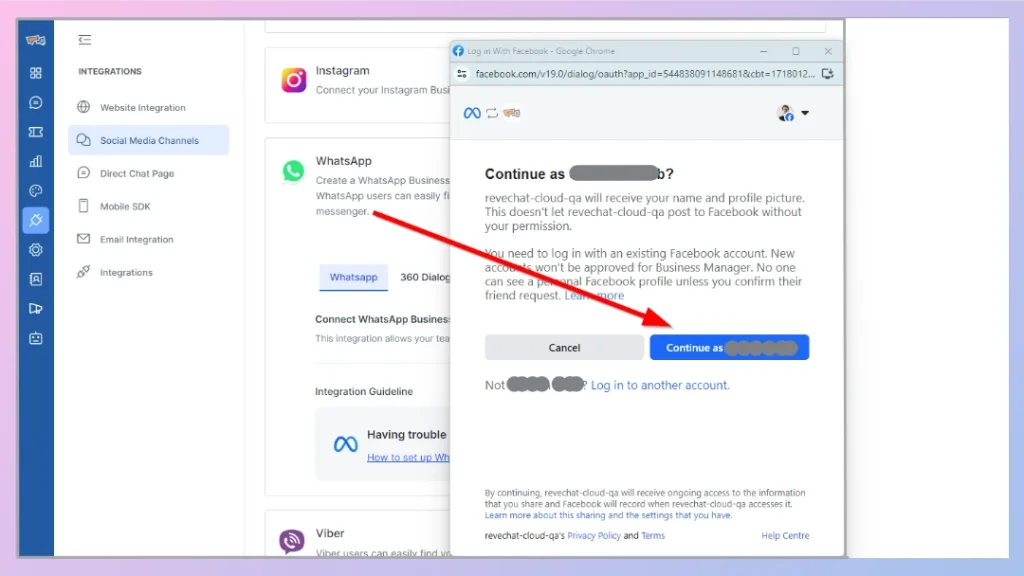
Task: Click the site info icon in address bar
Action: (x=462, y=74)
